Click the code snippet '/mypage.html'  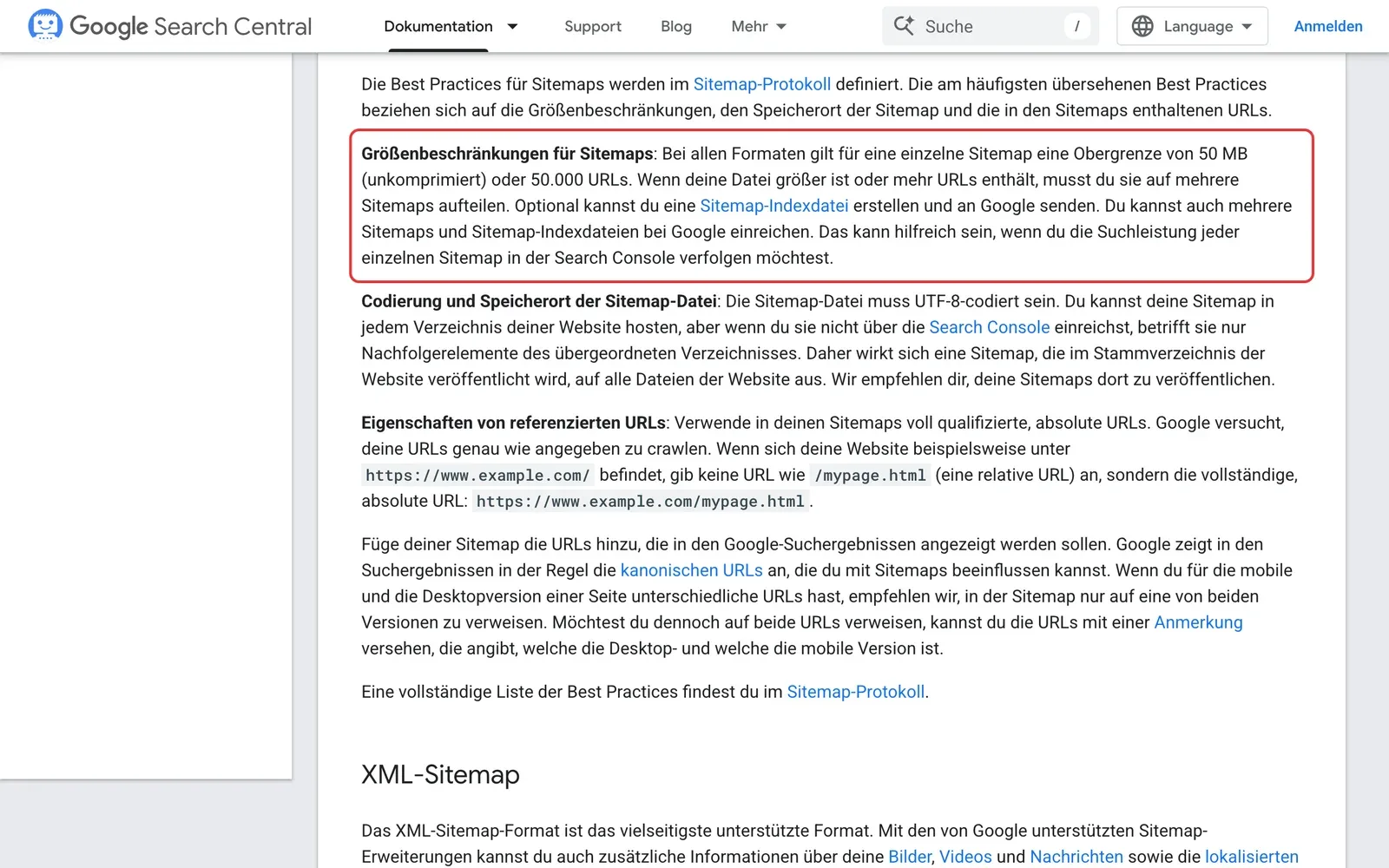(x=870, y=475)
